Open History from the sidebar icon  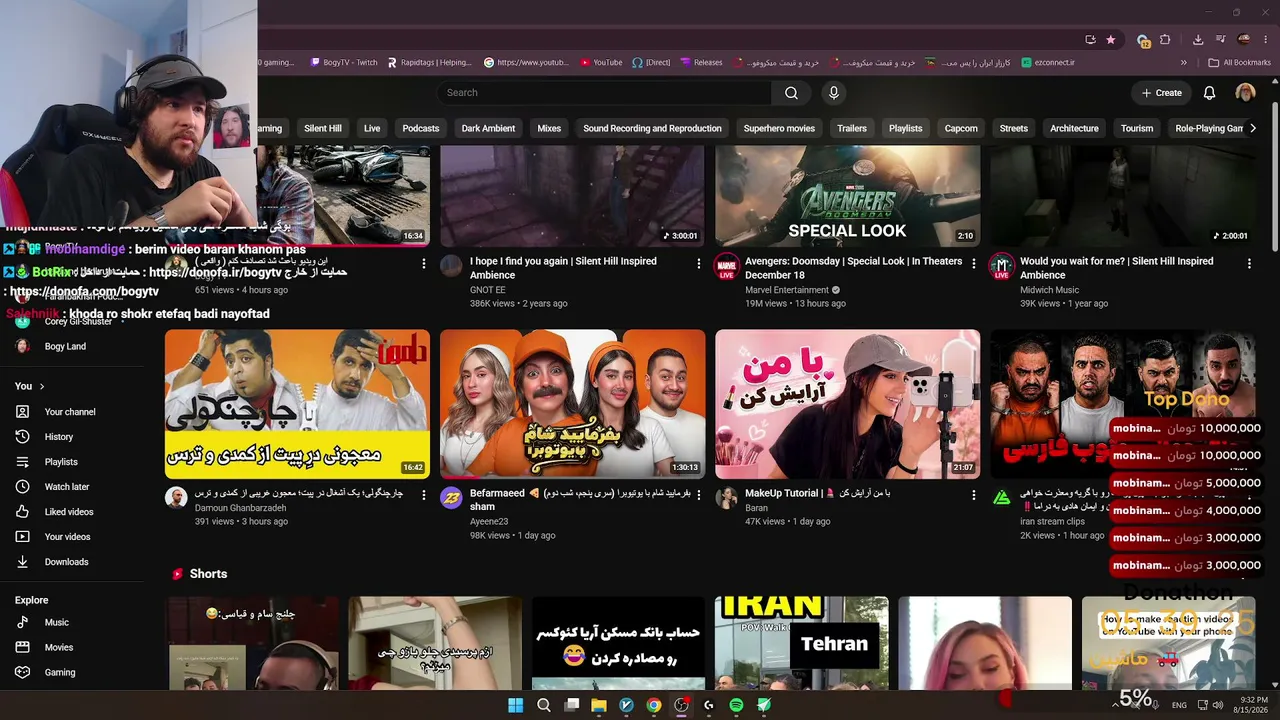(x=22, y=437)
